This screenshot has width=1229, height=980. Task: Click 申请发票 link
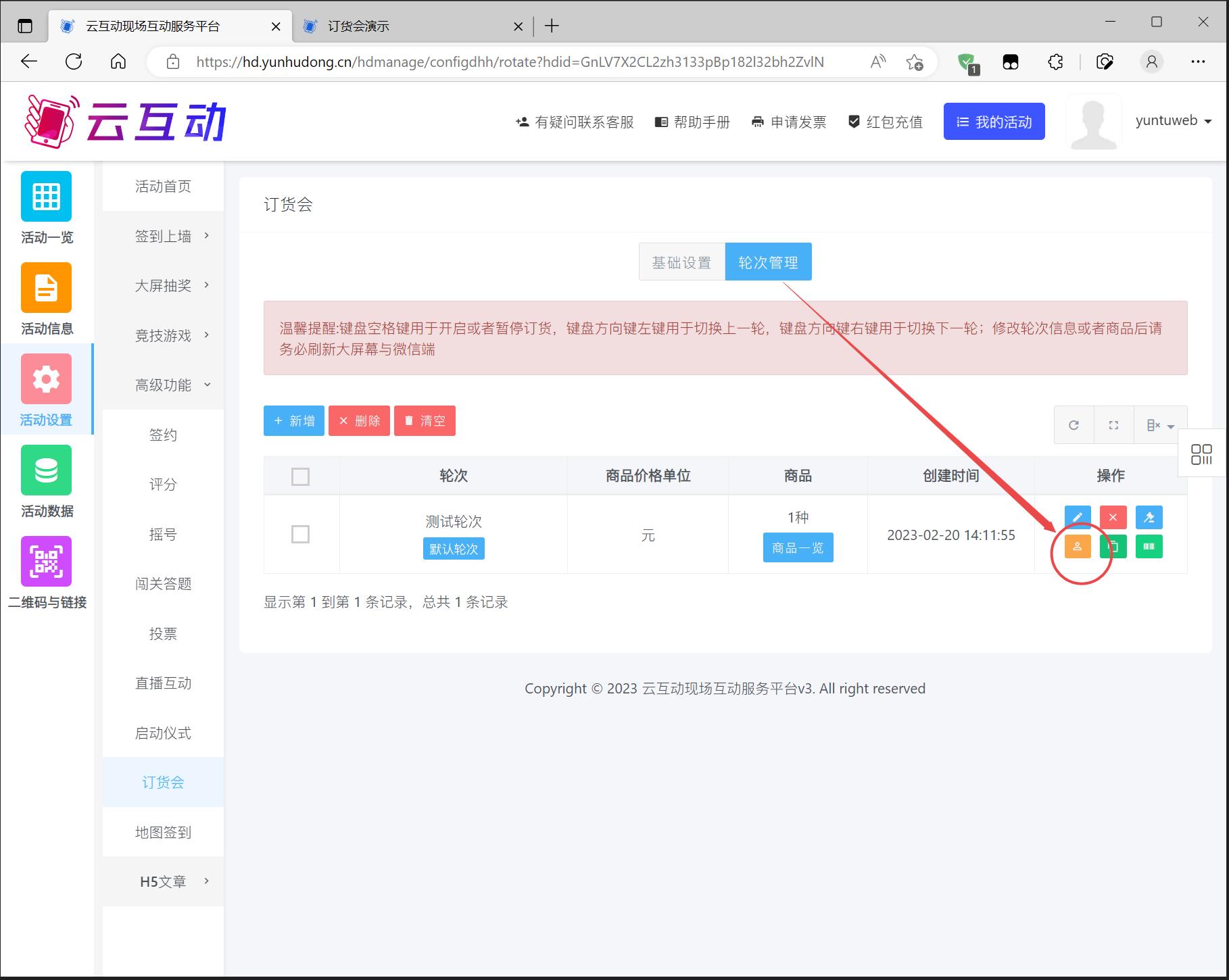click(789, 122)
